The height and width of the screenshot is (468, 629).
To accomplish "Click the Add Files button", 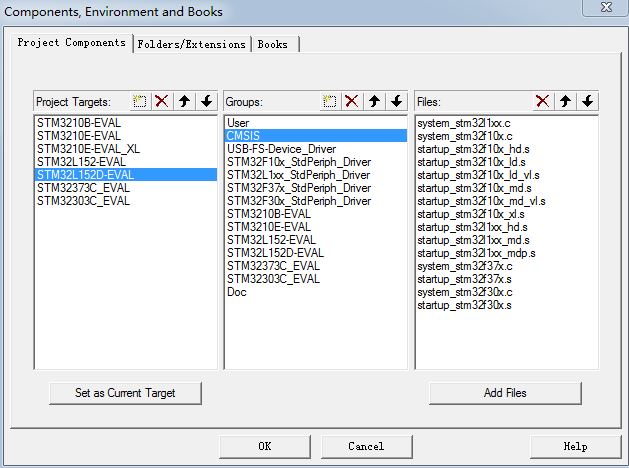I will 505,393.
